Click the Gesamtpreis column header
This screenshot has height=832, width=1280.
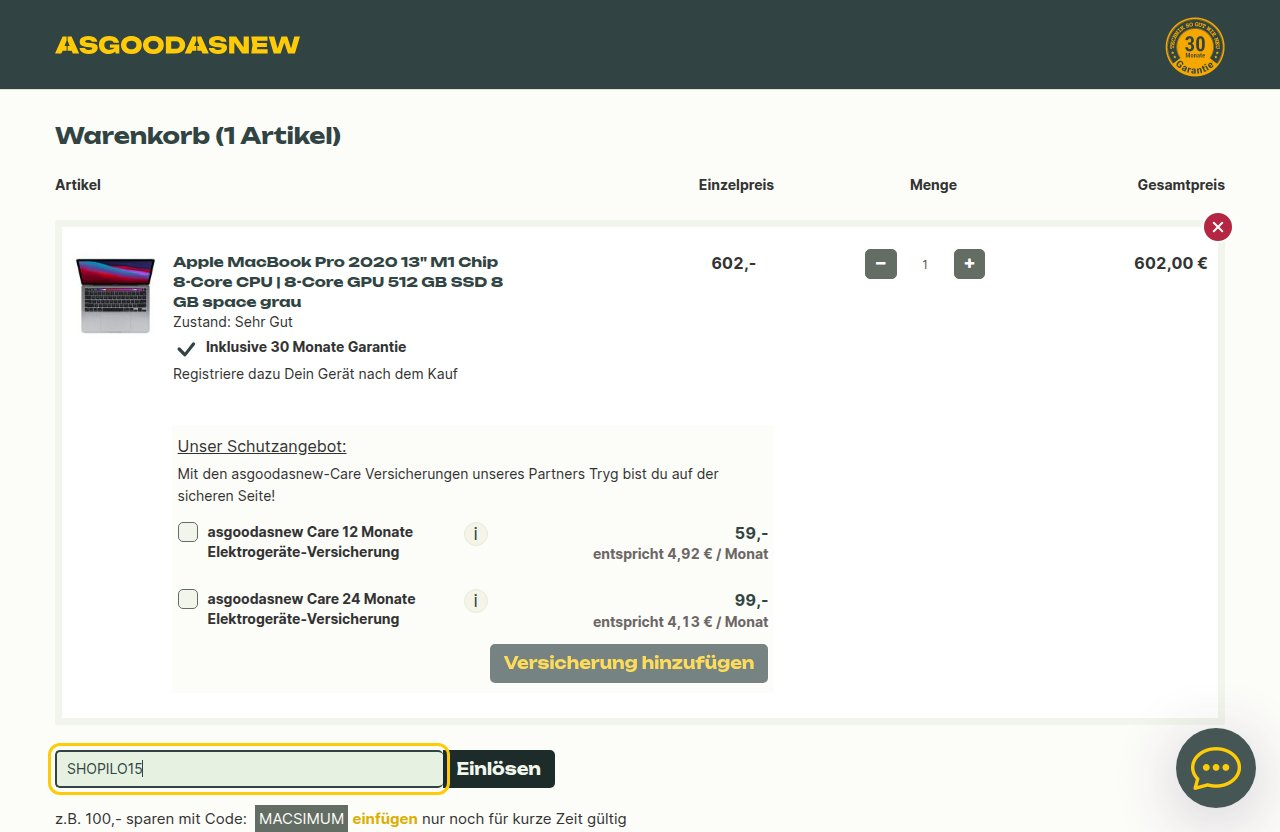pos(1181,185)
